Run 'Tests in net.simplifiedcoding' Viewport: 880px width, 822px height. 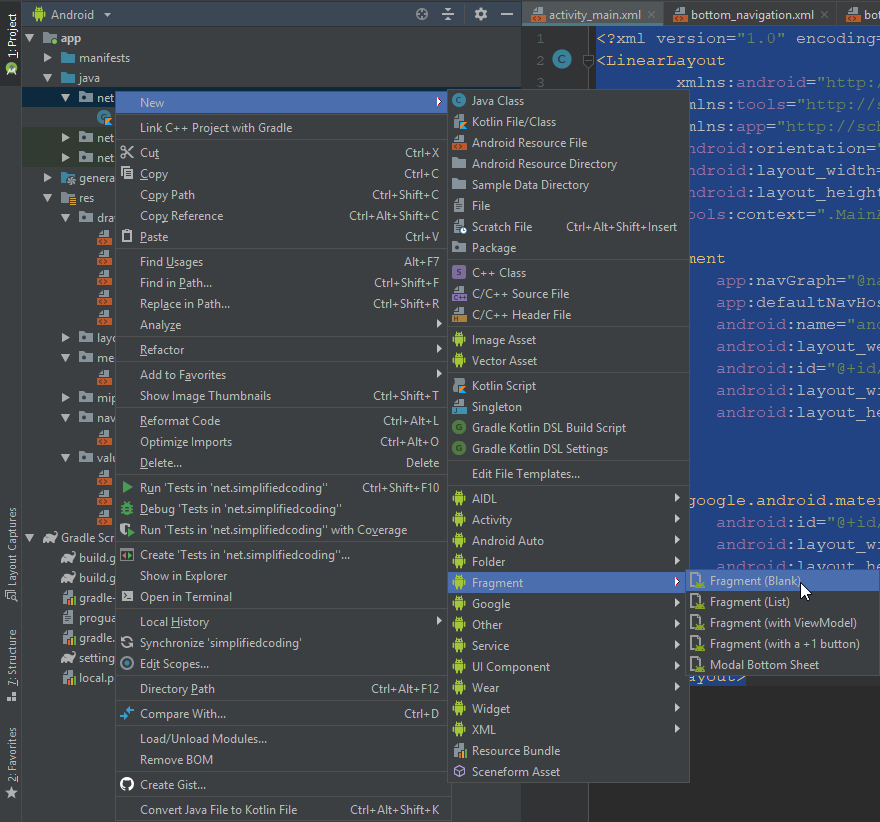[x=282, y=488]
